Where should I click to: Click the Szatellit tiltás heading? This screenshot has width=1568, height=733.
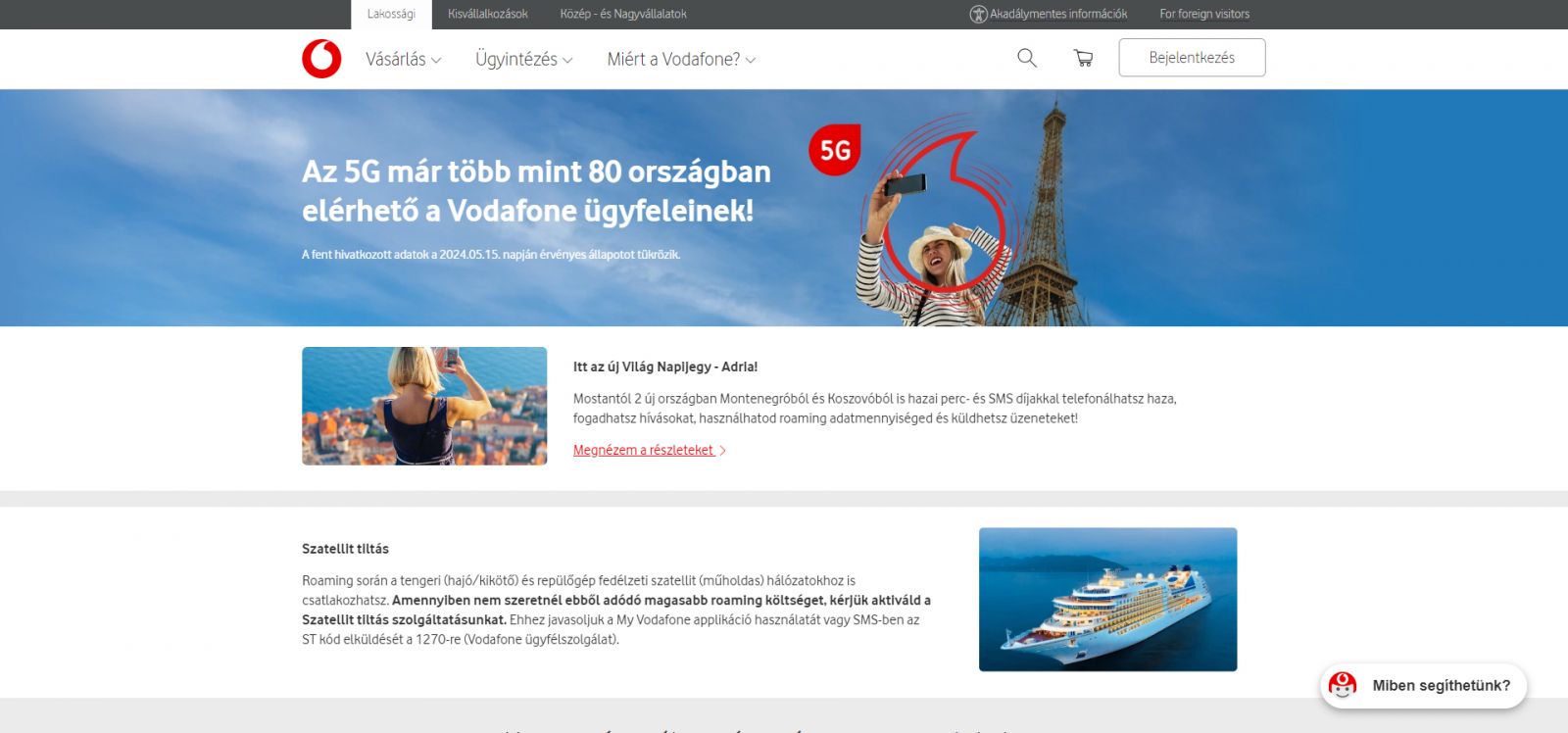[x=345, y=549]
